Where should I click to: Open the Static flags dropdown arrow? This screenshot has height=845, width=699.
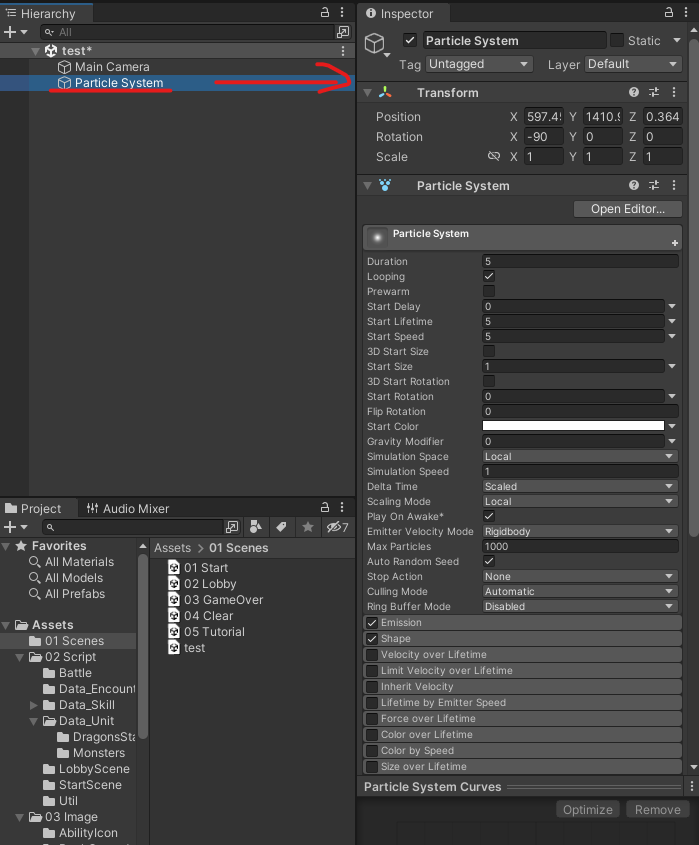[x=677, y=40]
